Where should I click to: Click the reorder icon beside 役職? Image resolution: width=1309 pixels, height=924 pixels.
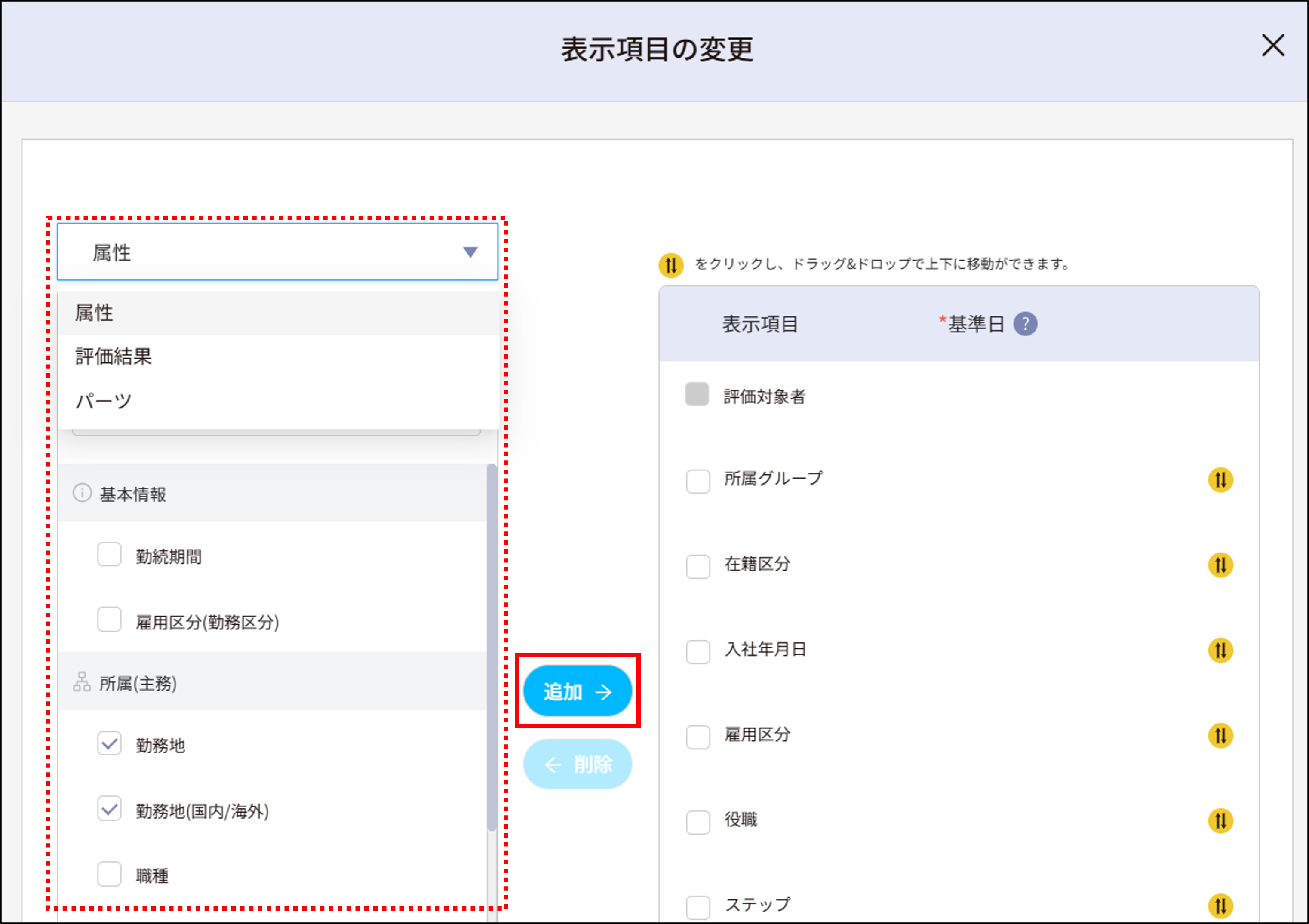coord(1222,821)
